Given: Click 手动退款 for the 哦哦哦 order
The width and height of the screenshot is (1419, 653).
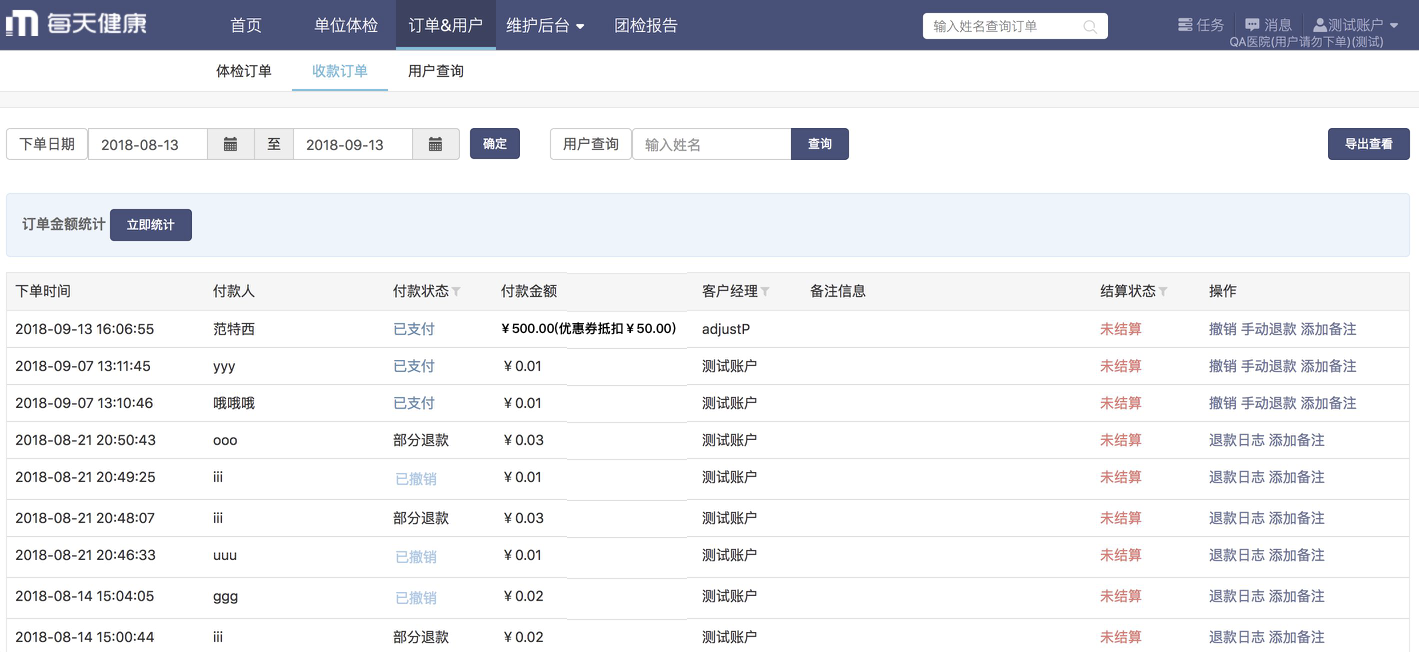Looking at the screenshot, I should click(x=1269, y=403).
